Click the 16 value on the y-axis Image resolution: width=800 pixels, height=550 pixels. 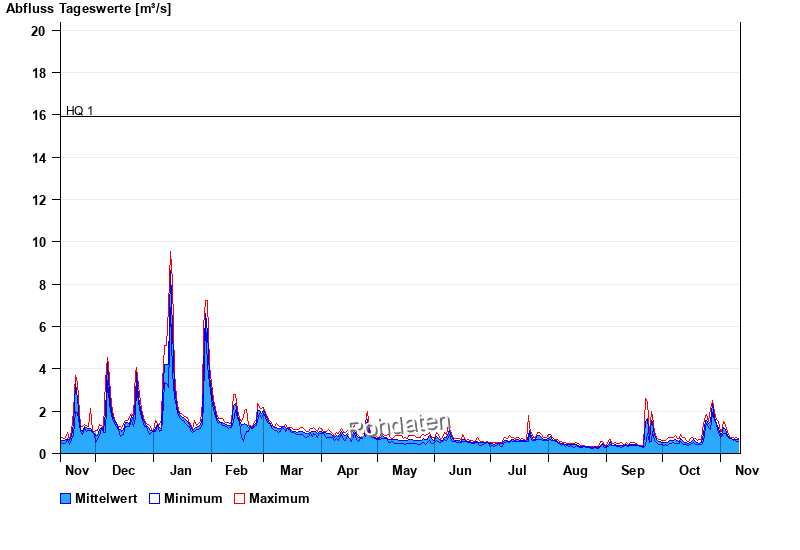pyautogui.click(x=39, y=116)
